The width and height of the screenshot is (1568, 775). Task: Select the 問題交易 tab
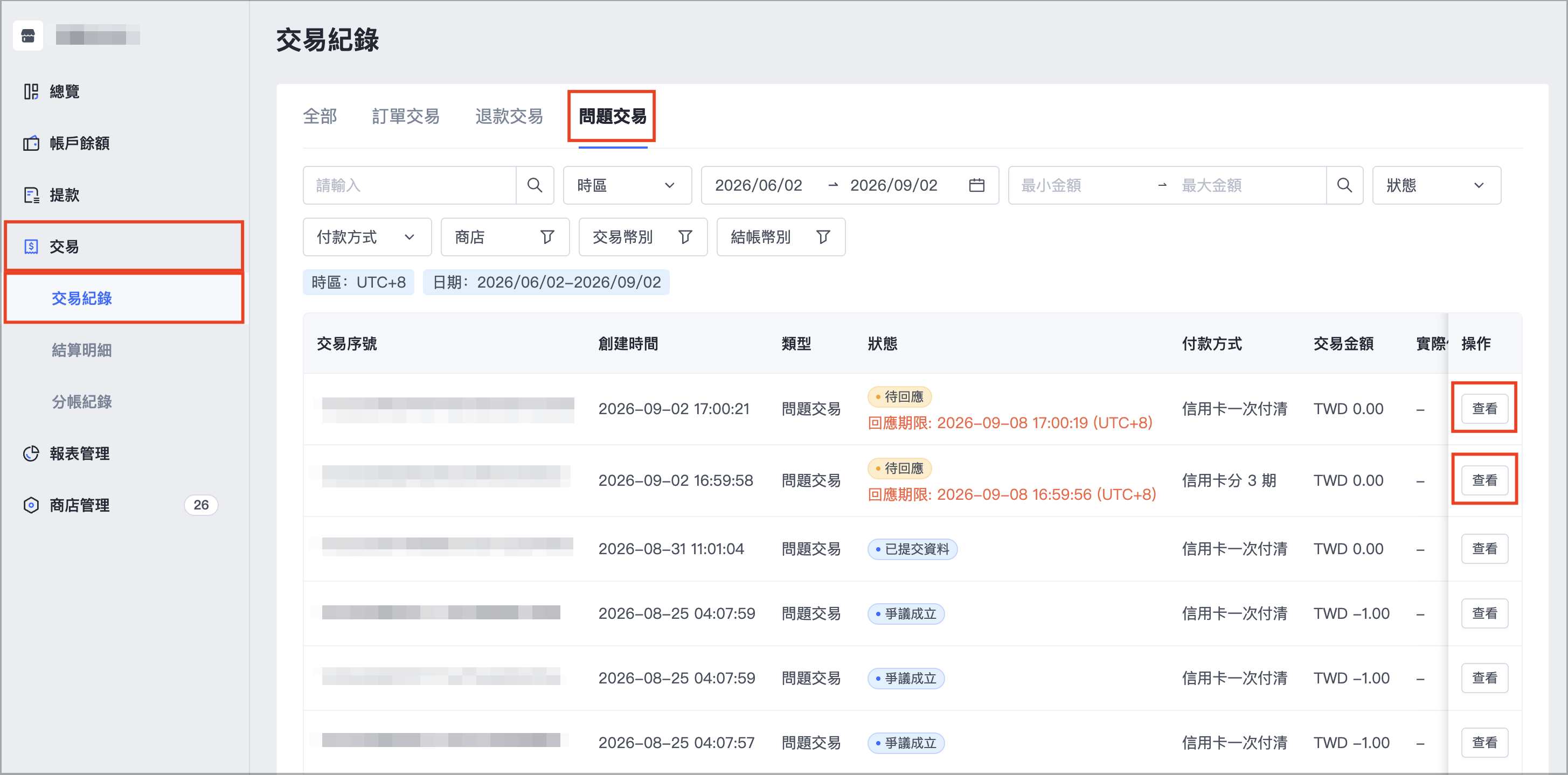click(x=612, y=116)
